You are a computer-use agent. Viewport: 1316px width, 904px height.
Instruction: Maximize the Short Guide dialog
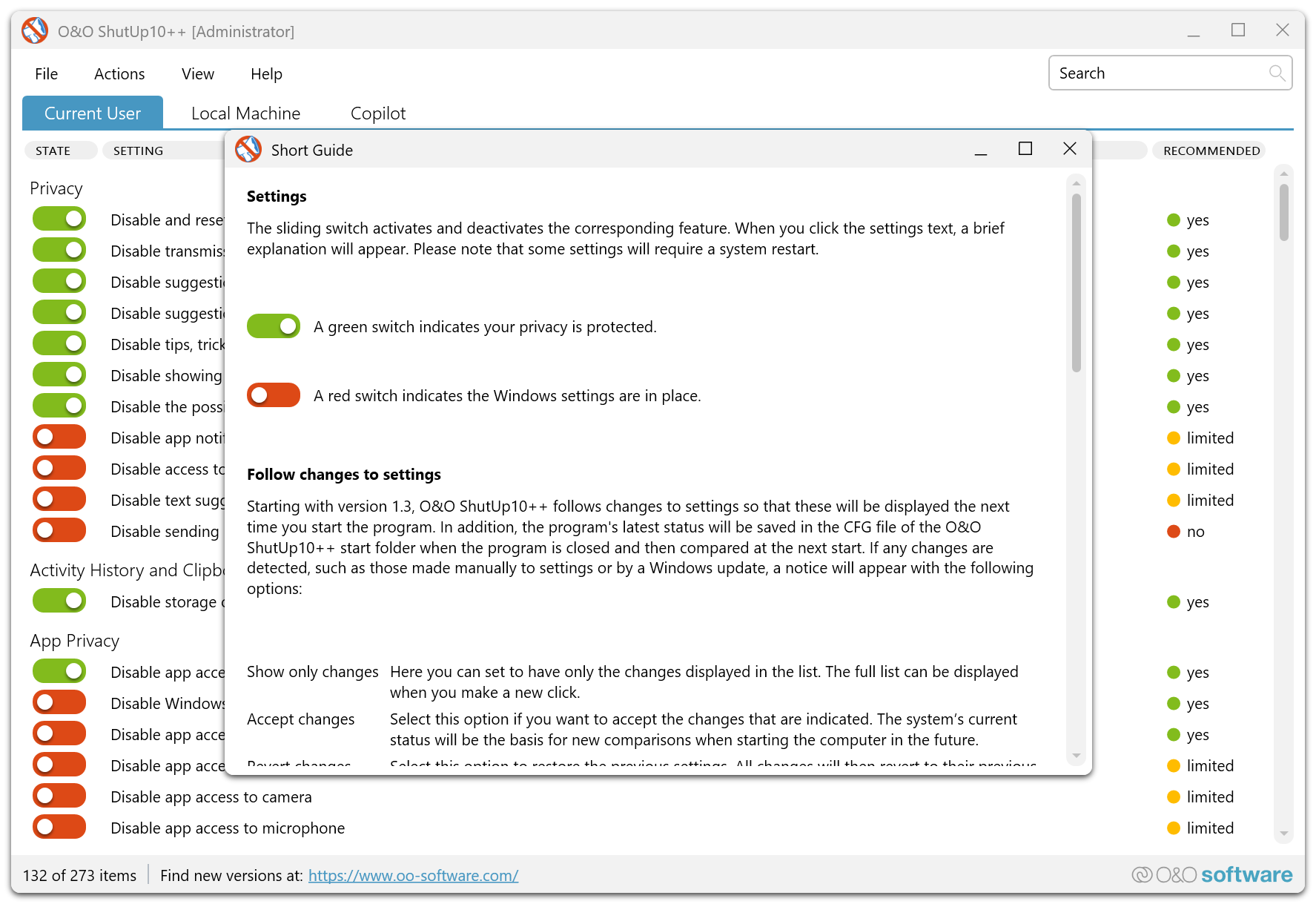pyautogui.click(x=1025, y=149)
